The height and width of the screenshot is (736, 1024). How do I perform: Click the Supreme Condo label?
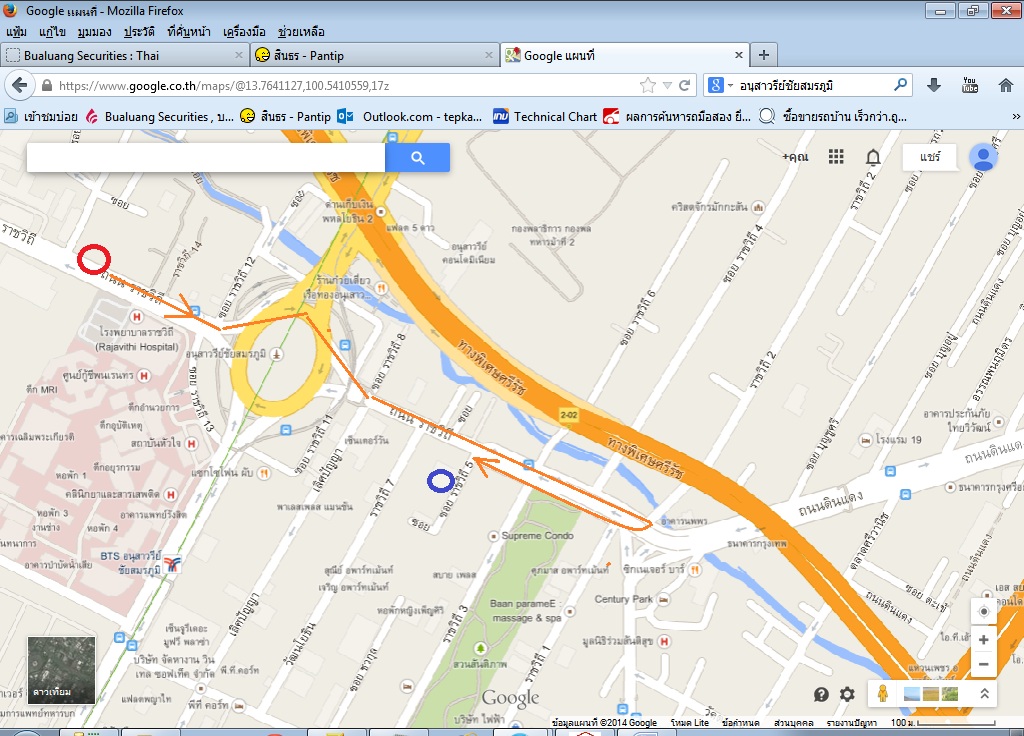(x=537, y=536)
